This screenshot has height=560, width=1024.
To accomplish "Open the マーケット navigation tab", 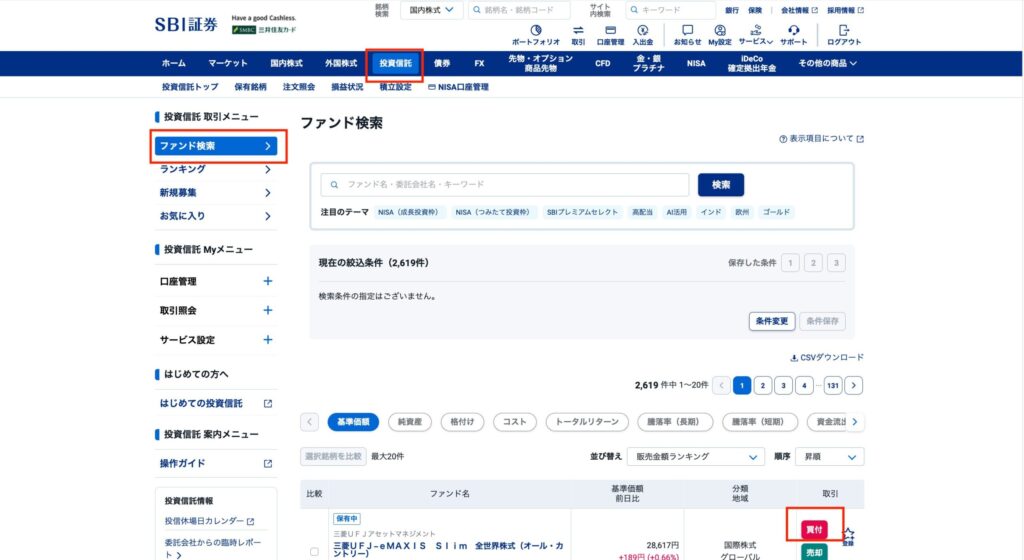I will click(227, 63).
